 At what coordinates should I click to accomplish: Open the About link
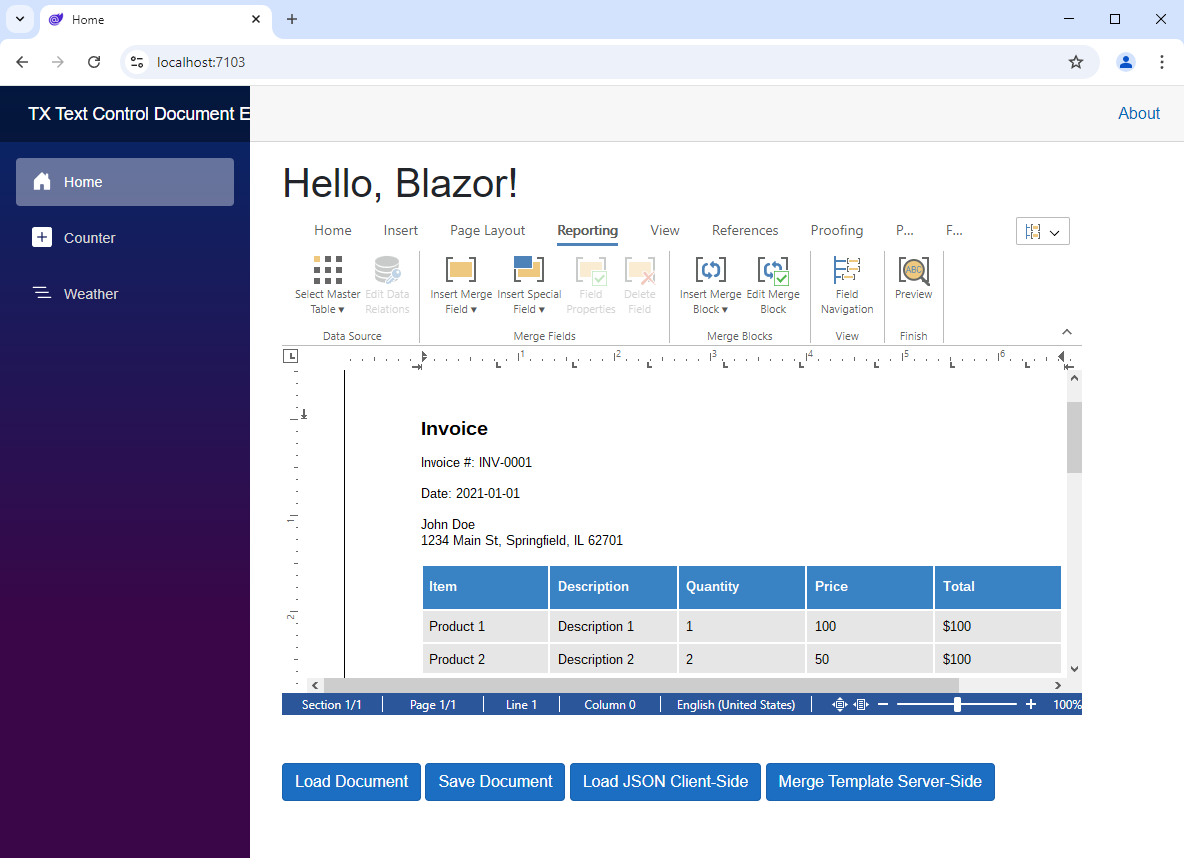click(x=1138, y=113)
